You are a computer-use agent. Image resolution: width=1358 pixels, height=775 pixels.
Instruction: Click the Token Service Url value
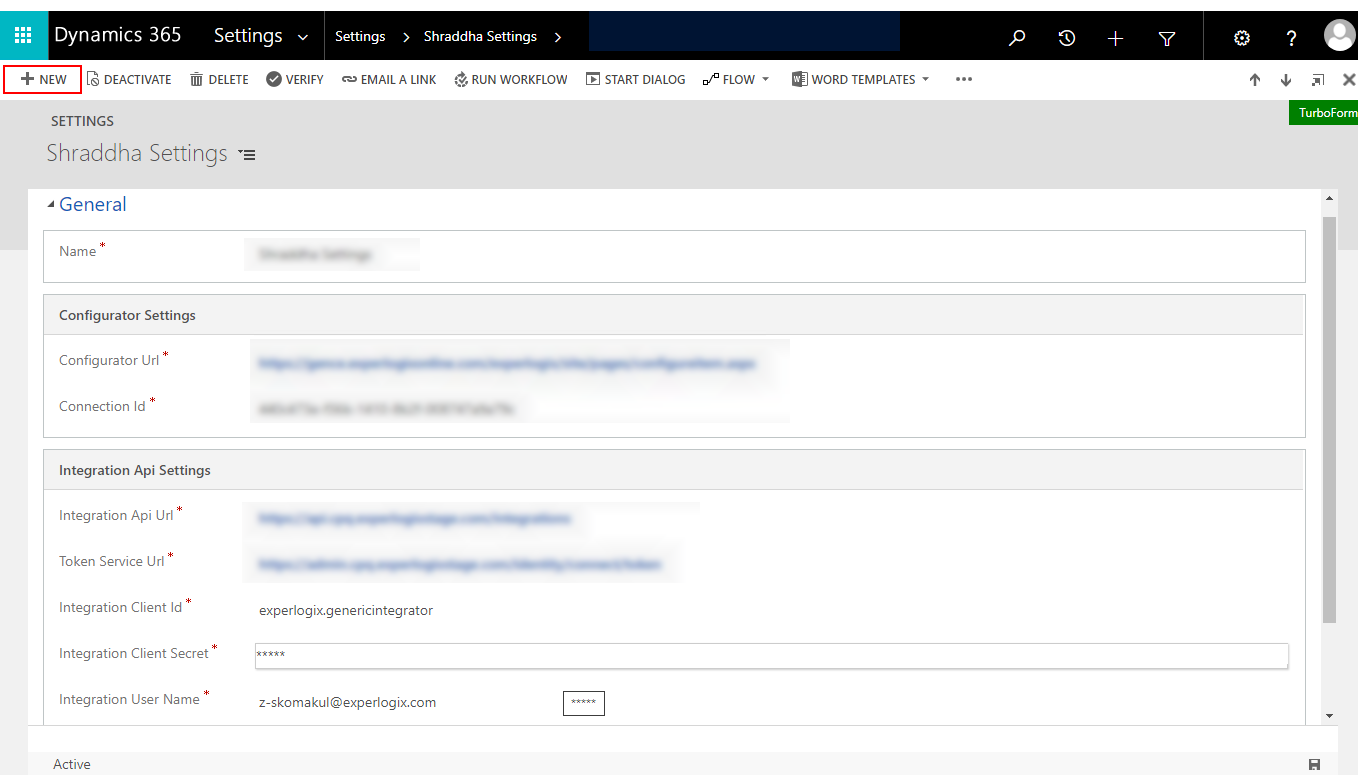tap(460, 564)
